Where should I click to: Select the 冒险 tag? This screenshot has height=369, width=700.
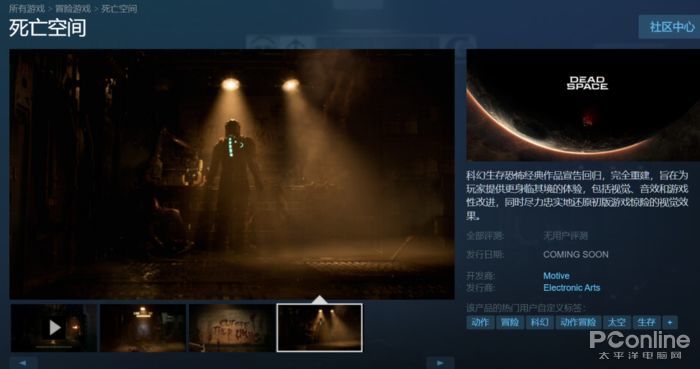pos(510,322)
